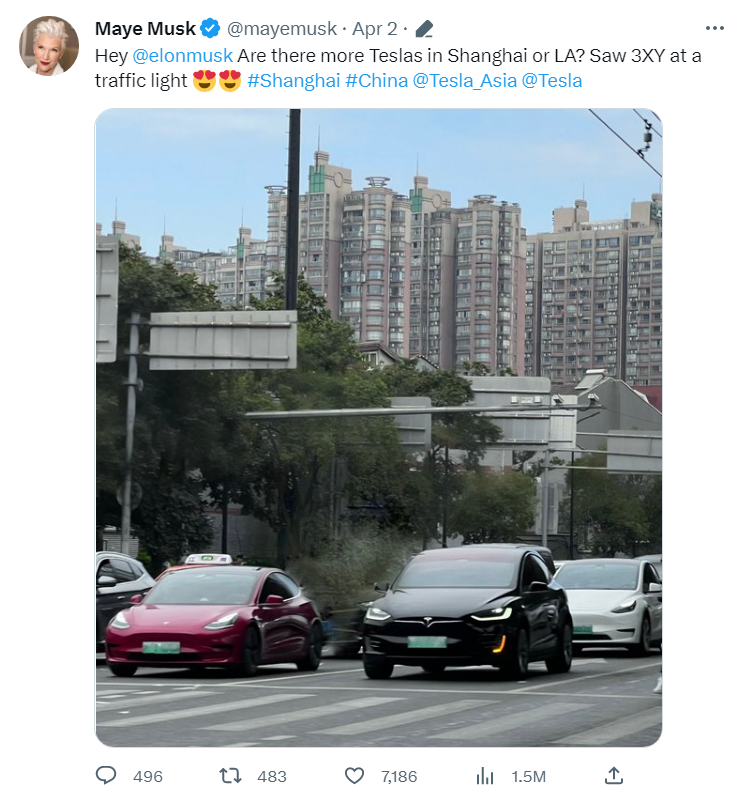743x801 pixels.
Task: Open the Apr 2 timestamp link
Action: pos(375,29)
